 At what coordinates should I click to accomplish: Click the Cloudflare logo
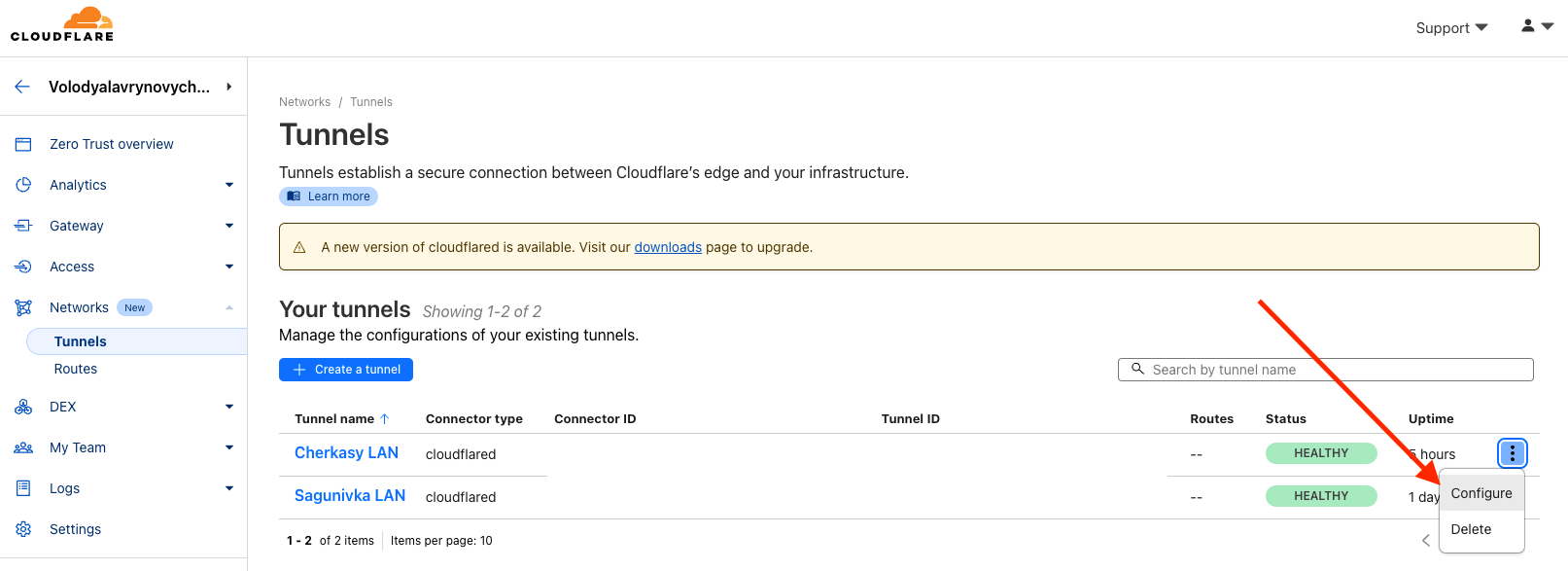coord(62,24)
